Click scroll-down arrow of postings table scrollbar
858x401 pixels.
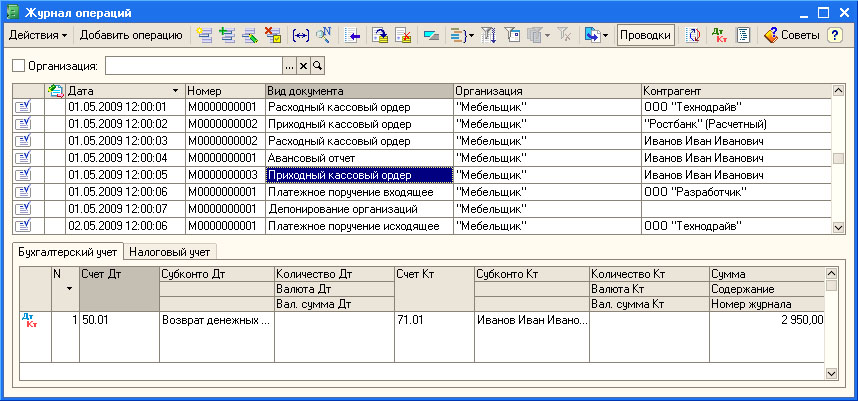pos(831,373)
